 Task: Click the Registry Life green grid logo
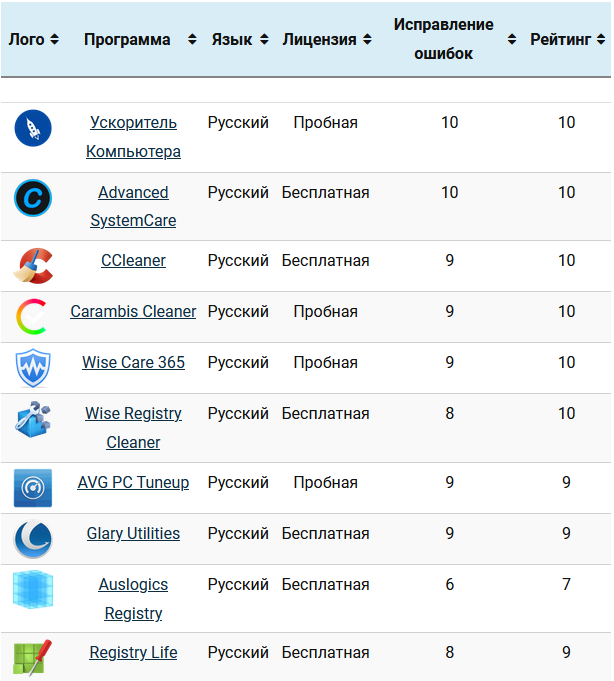tap(33, 658)
